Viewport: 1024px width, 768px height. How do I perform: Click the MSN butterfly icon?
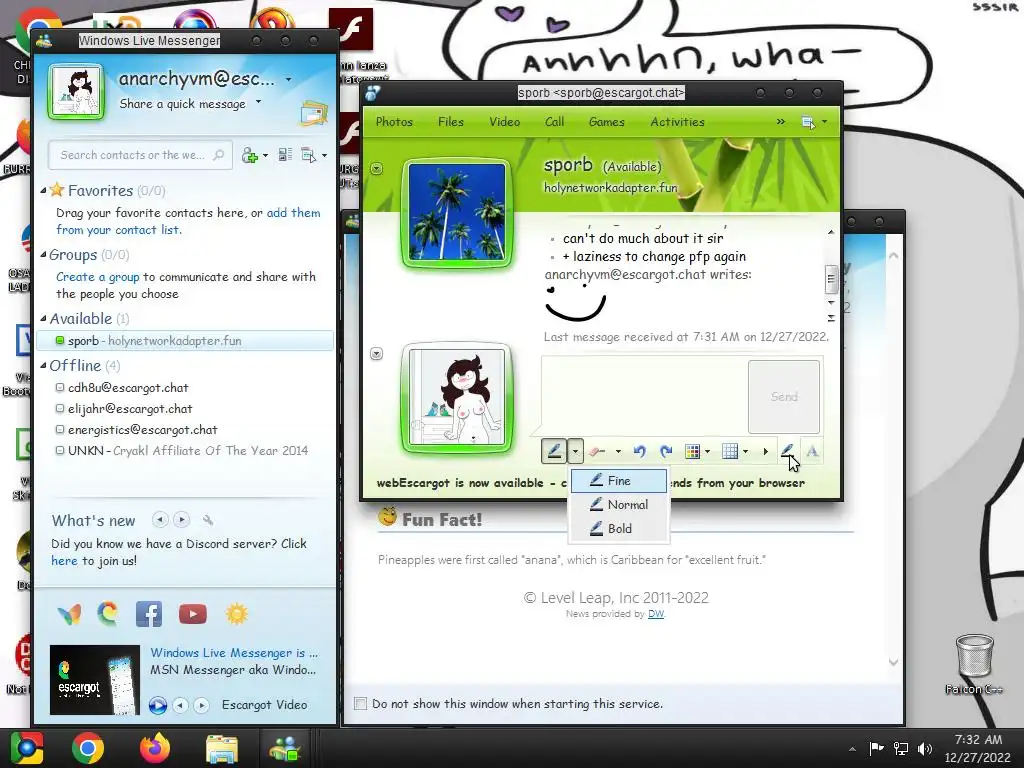tap(69, 614)
